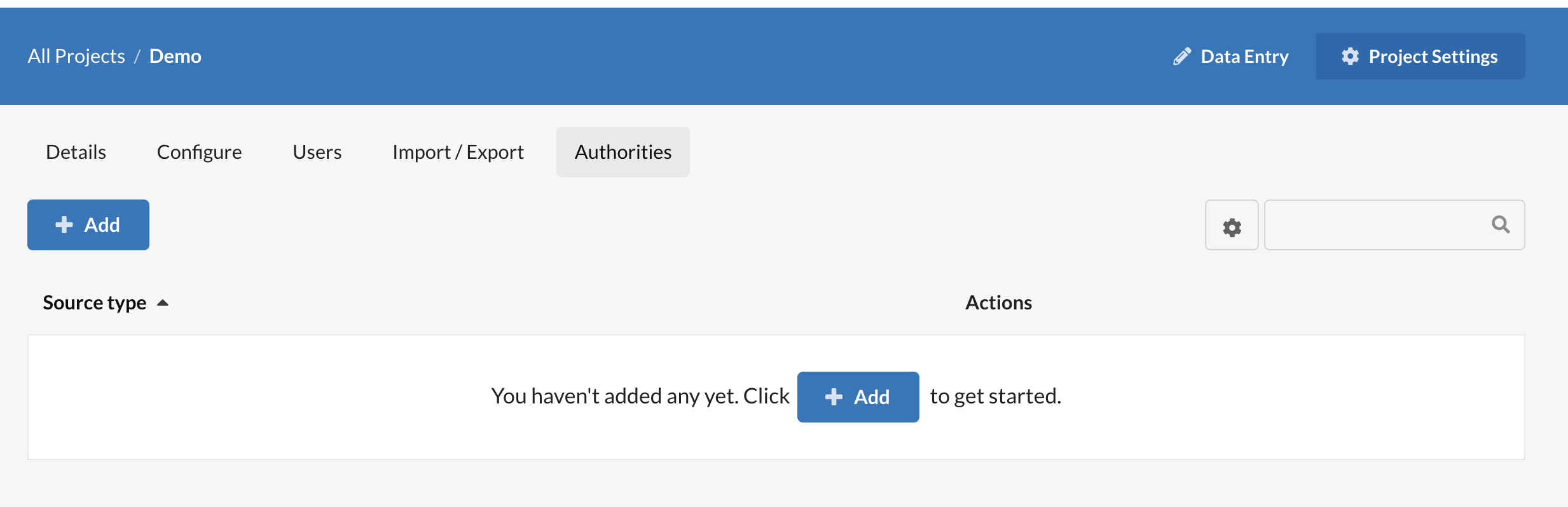Select the Details tab
The width and height of the screenshot is (1568, 507).
(x=76, y=152)
